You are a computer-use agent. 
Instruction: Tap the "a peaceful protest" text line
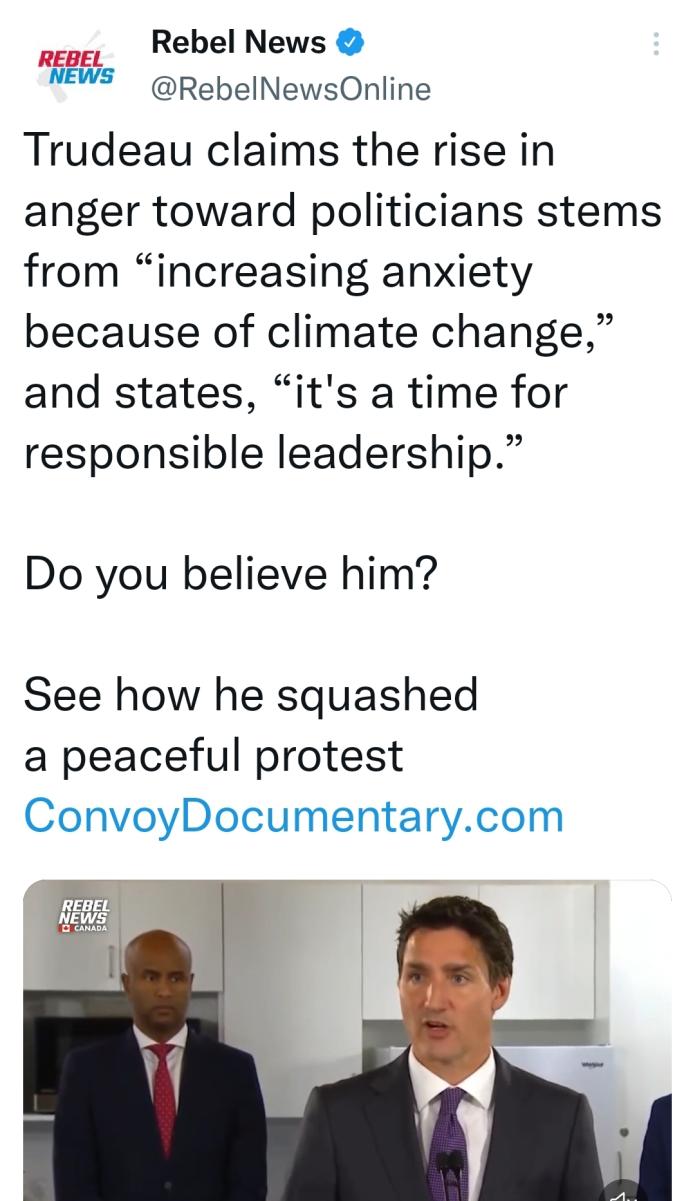[213, 755]
